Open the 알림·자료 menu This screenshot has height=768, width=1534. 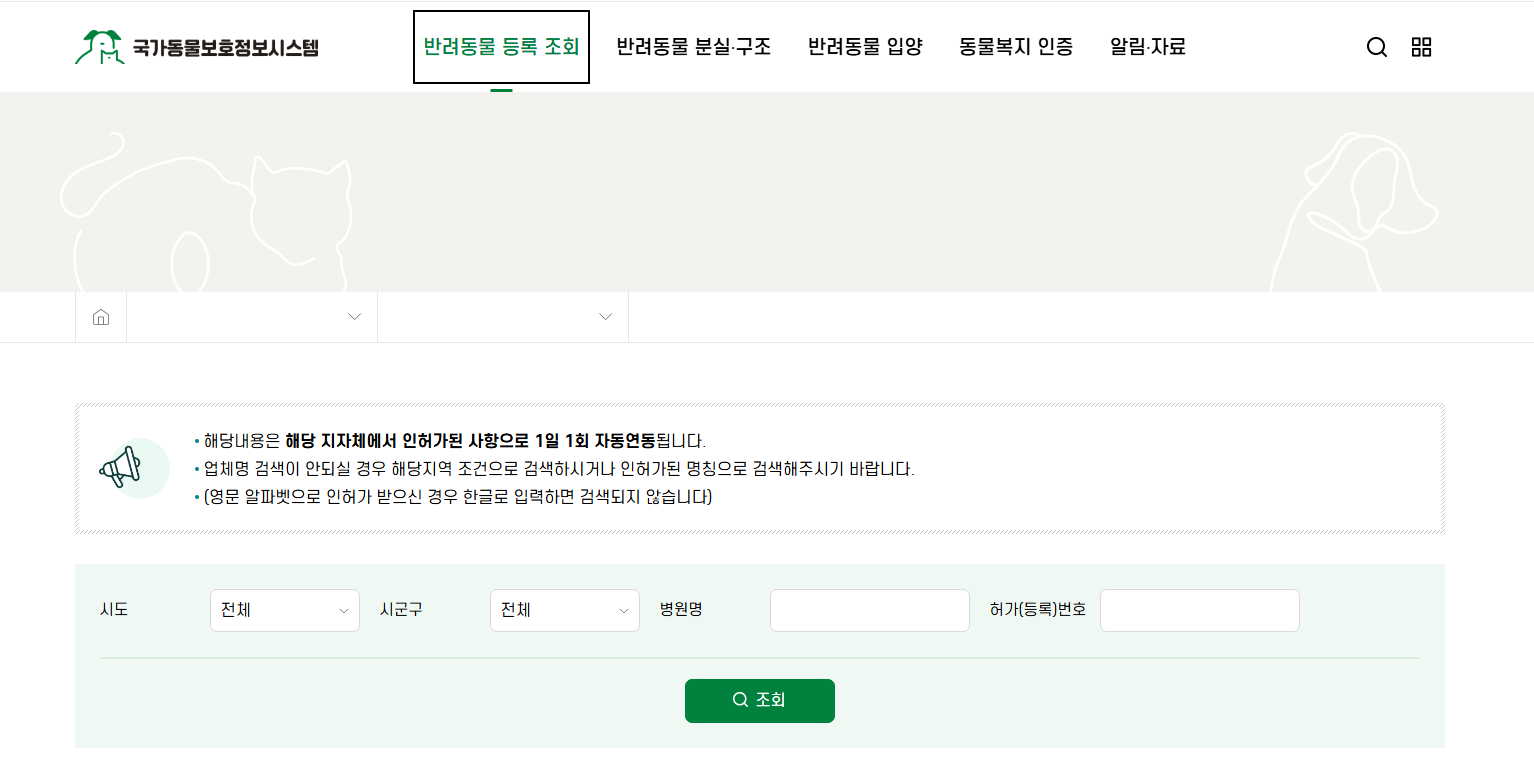click(x=1147, y=46)
